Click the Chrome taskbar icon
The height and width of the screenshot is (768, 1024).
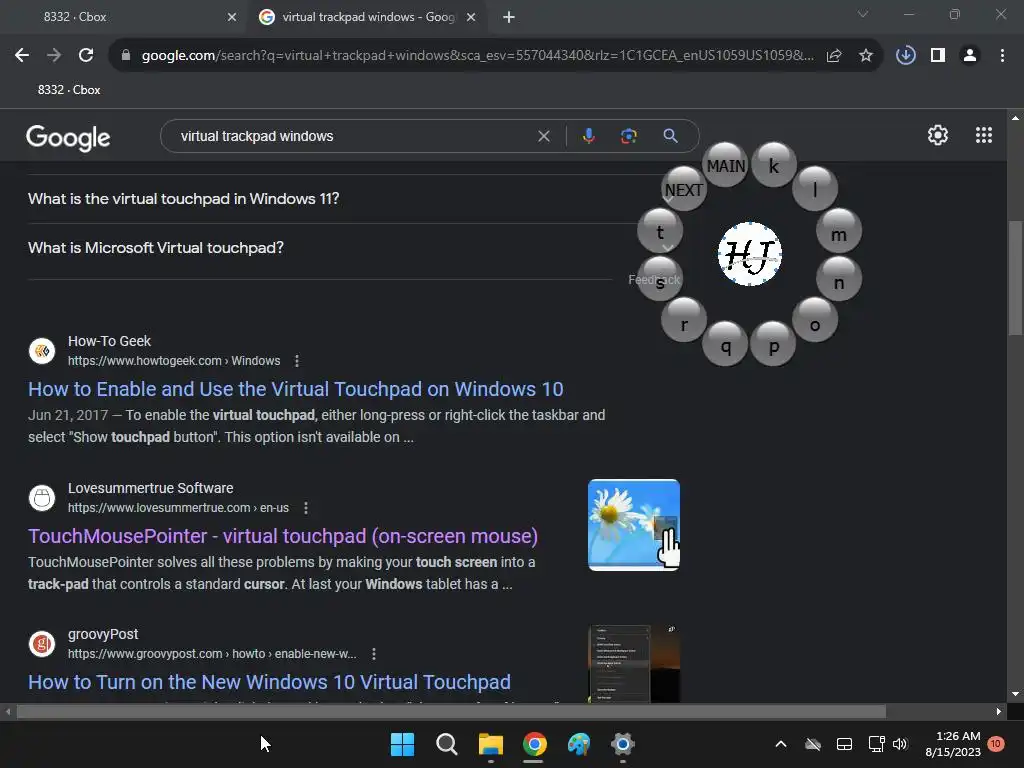534,744
